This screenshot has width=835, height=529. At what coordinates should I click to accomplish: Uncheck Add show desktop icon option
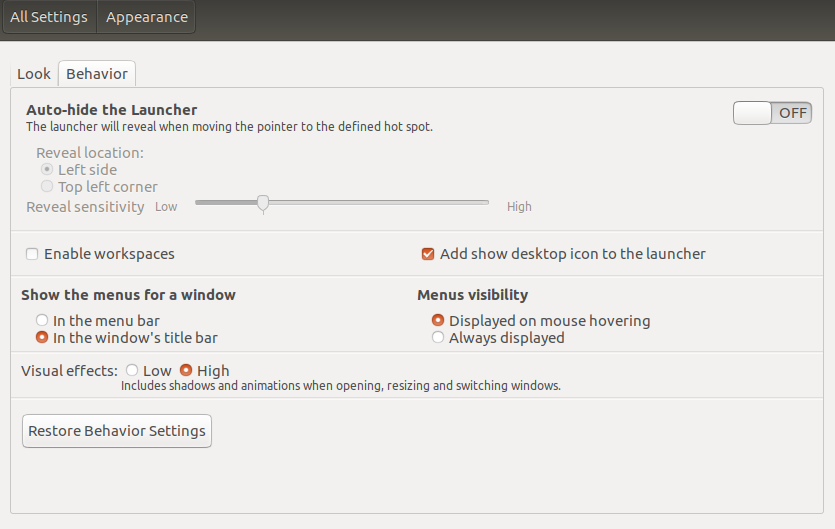pyautogui.click(x=428, y=254)
